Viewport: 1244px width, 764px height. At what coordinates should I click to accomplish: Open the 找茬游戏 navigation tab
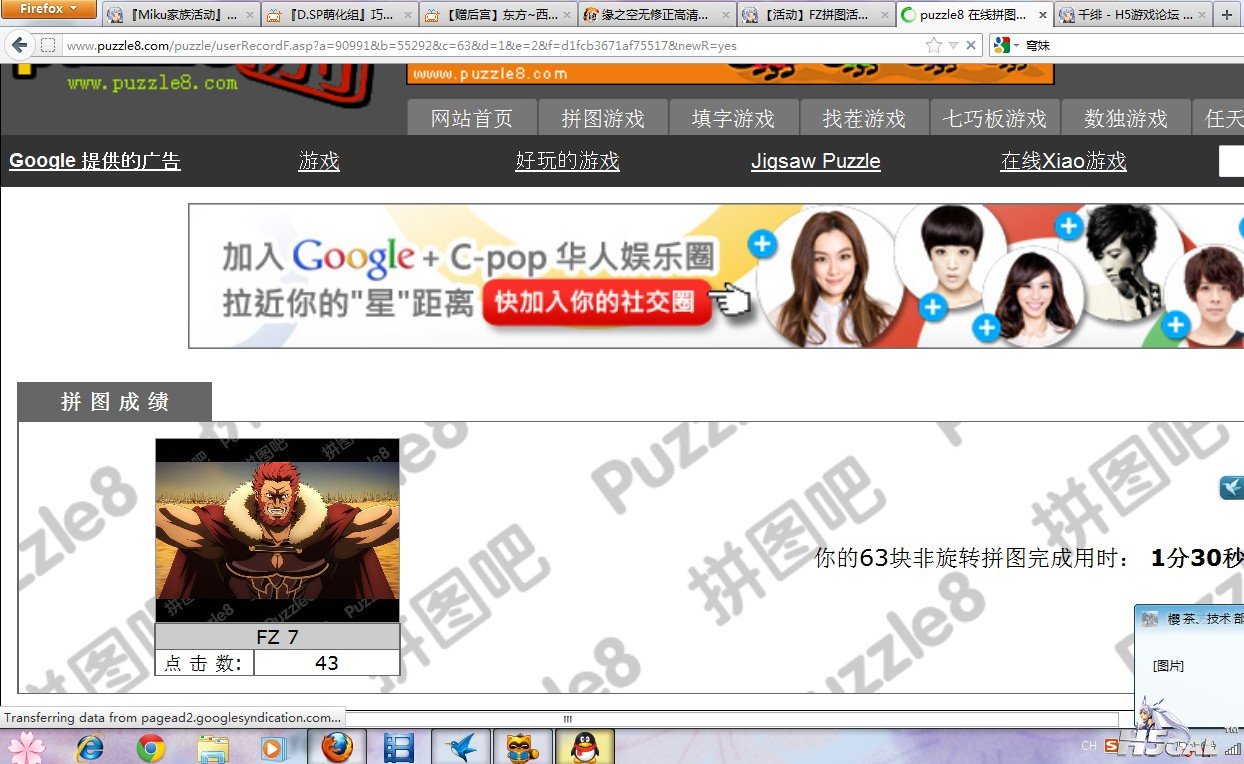pos(865,118)
